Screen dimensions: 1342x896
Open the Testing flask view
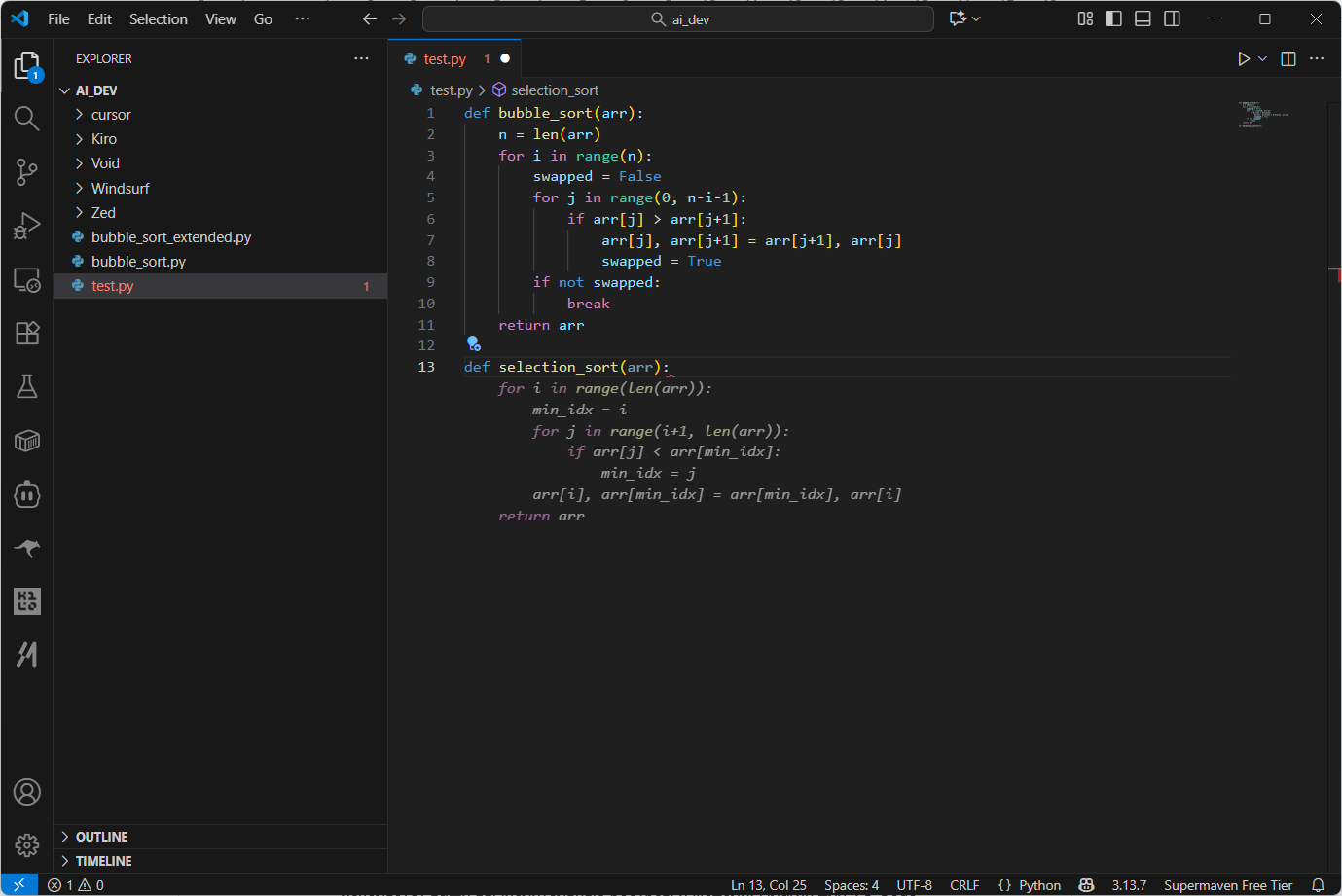pyautogui.click(x=26, y=387)
